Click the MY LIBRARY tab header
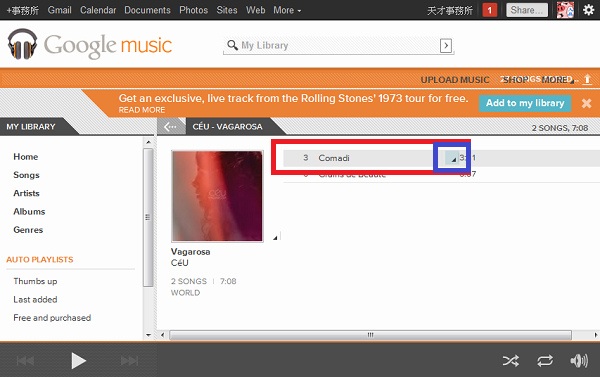 31,127
